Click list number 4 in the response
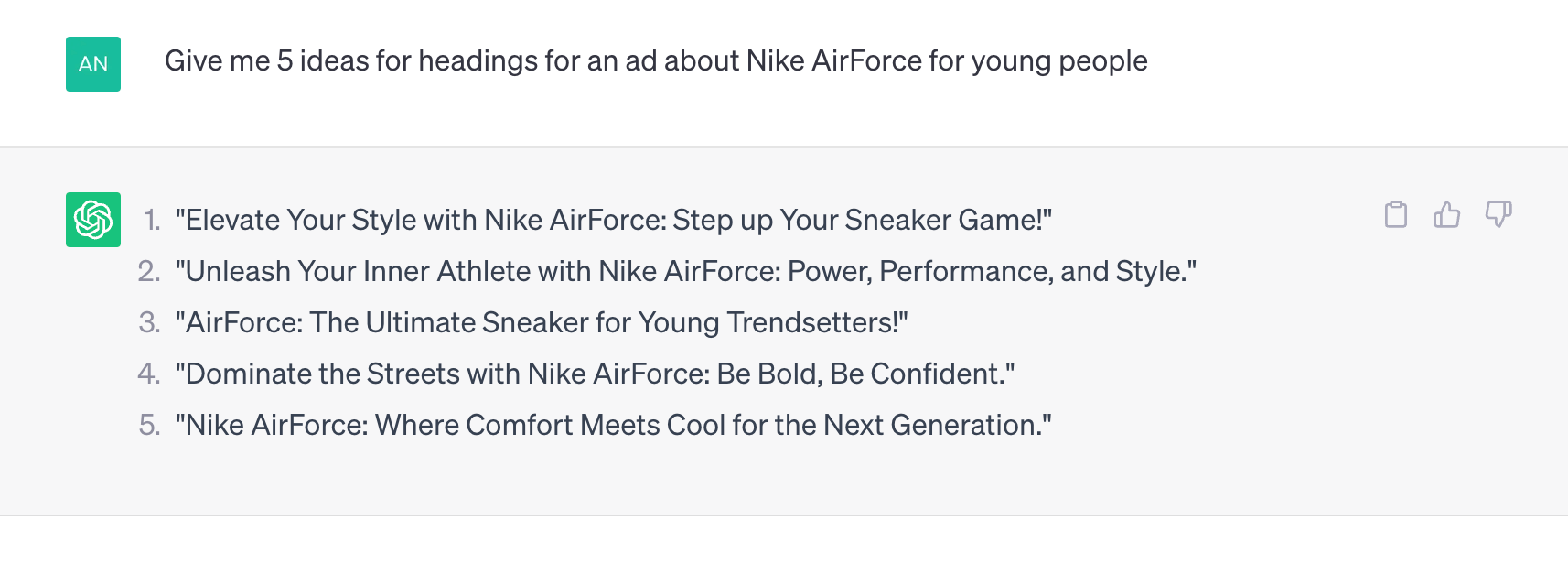The width and height of the screenshot is (1568, 564). pyautogui.click(x=149, y=374)
